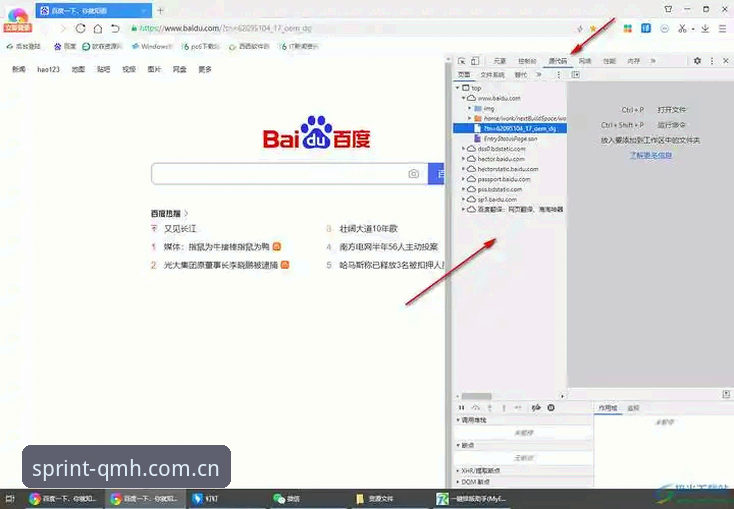This screenshot has width=734, height=509.
Task: Click the browser reload button
Action: [81, 29]
